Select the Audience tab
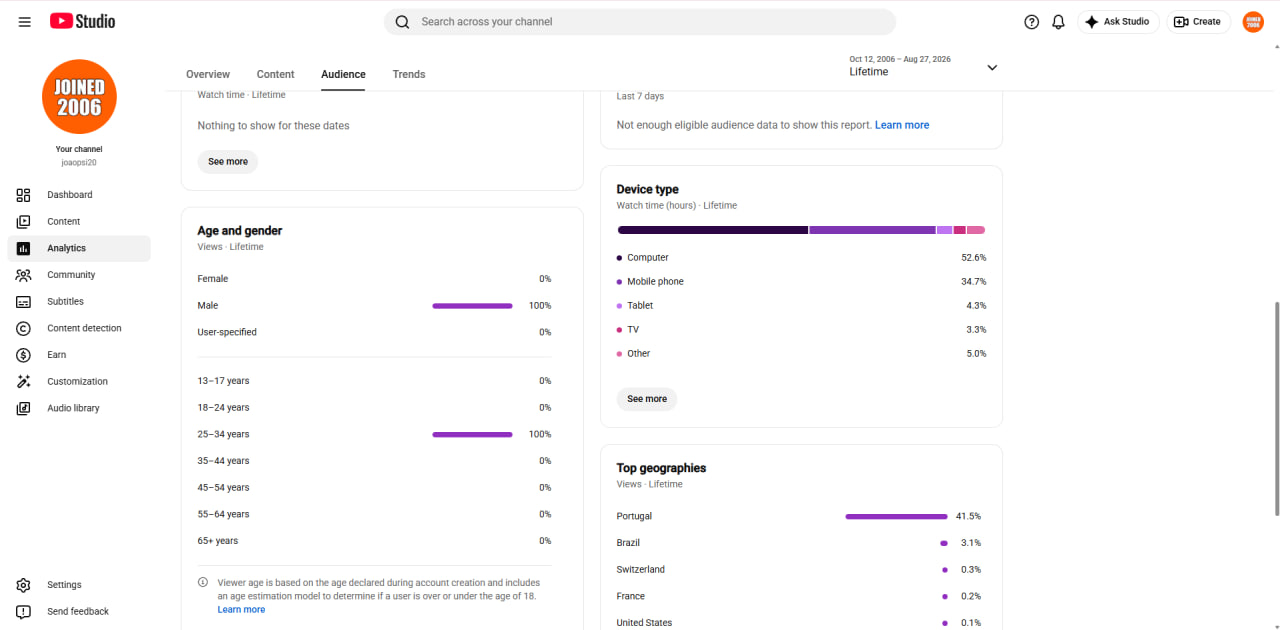The width and height of the screenshot is (1280, 630). pyautogui.click(x=343, y=74)
